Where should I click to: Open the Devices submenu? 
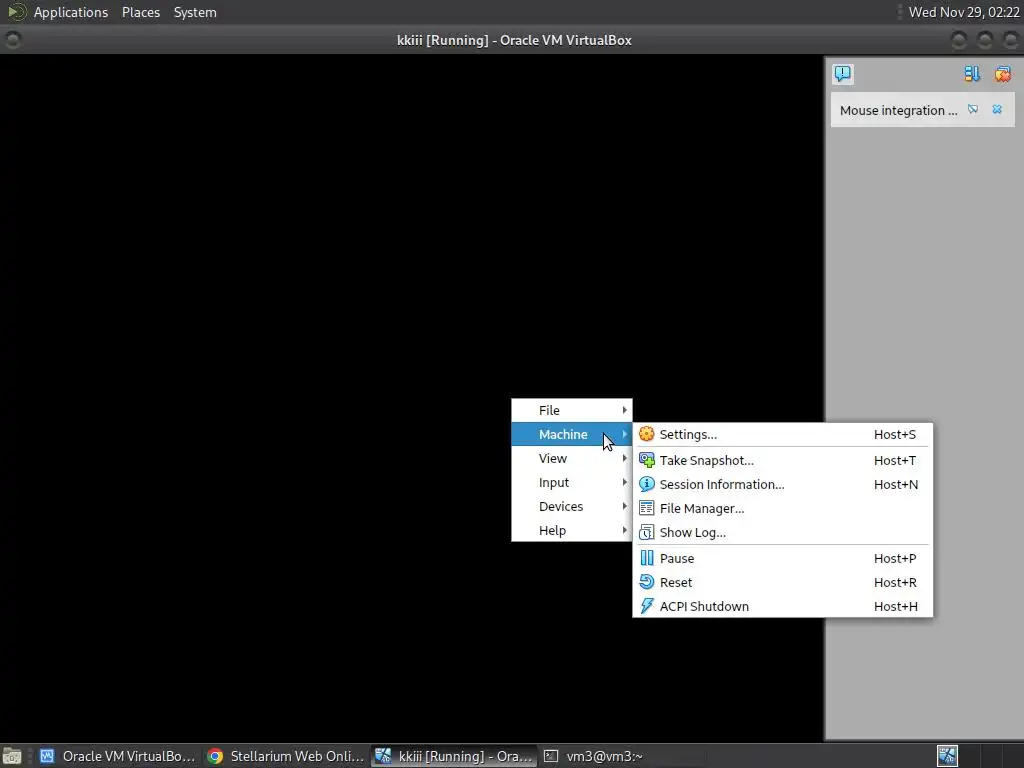(571, 507)
